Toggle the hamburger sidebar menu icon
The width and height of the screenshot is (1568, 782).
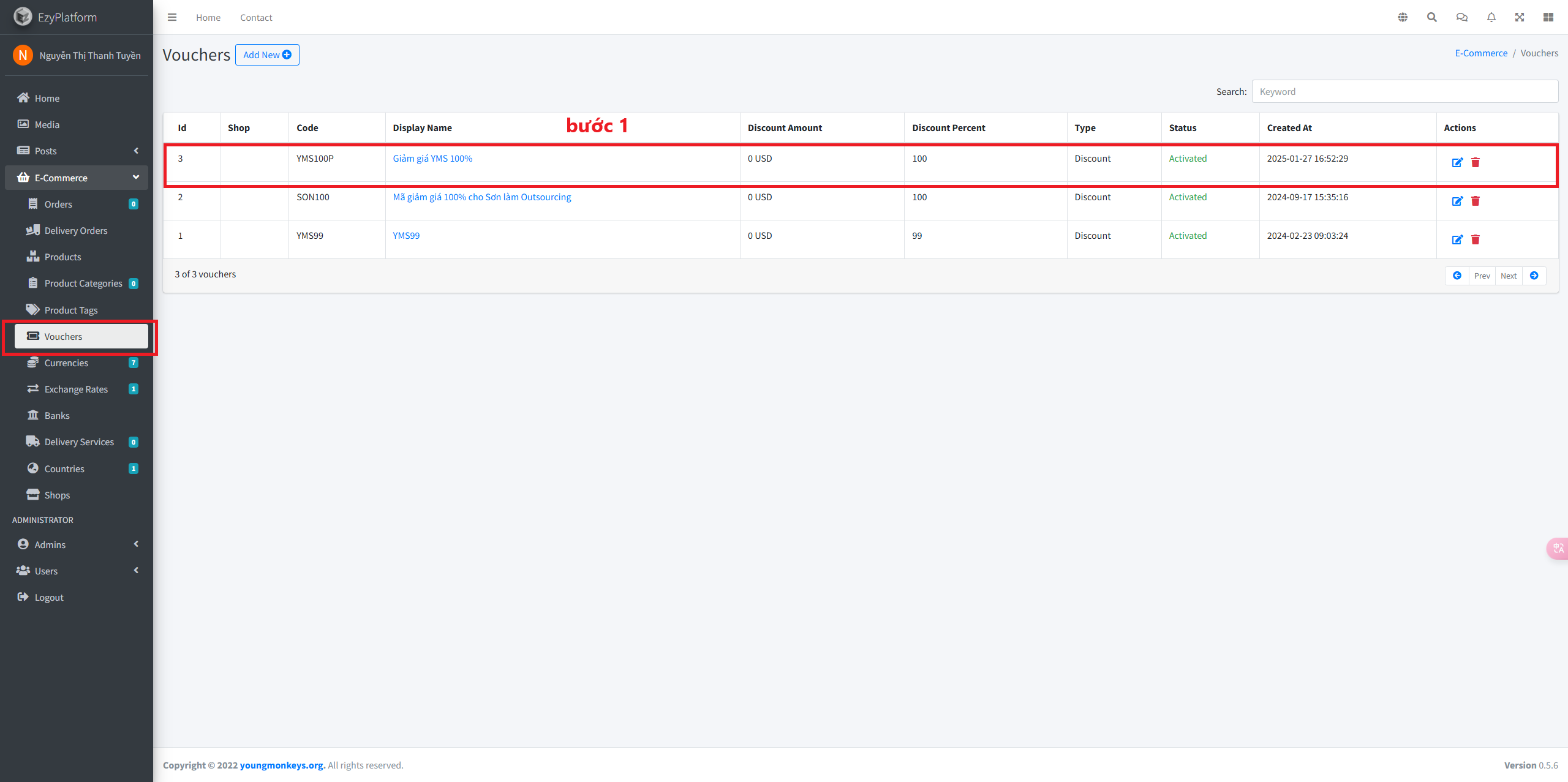(x=172, y=17)
